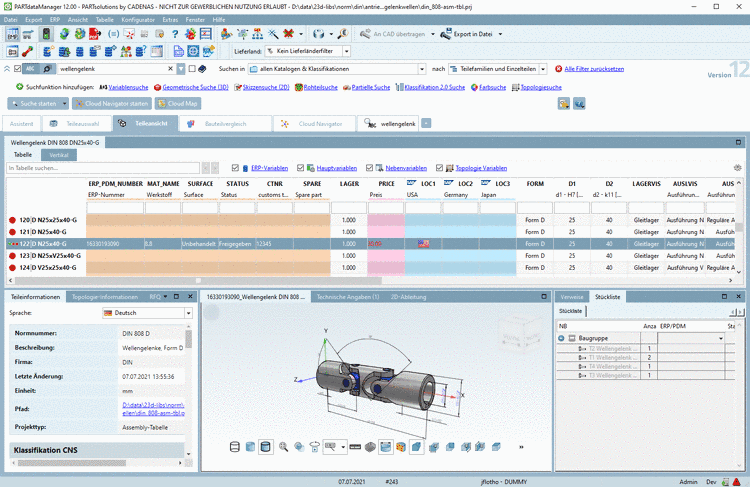Click the Alle Filter zurücksetzen link

tap(594, 69)
